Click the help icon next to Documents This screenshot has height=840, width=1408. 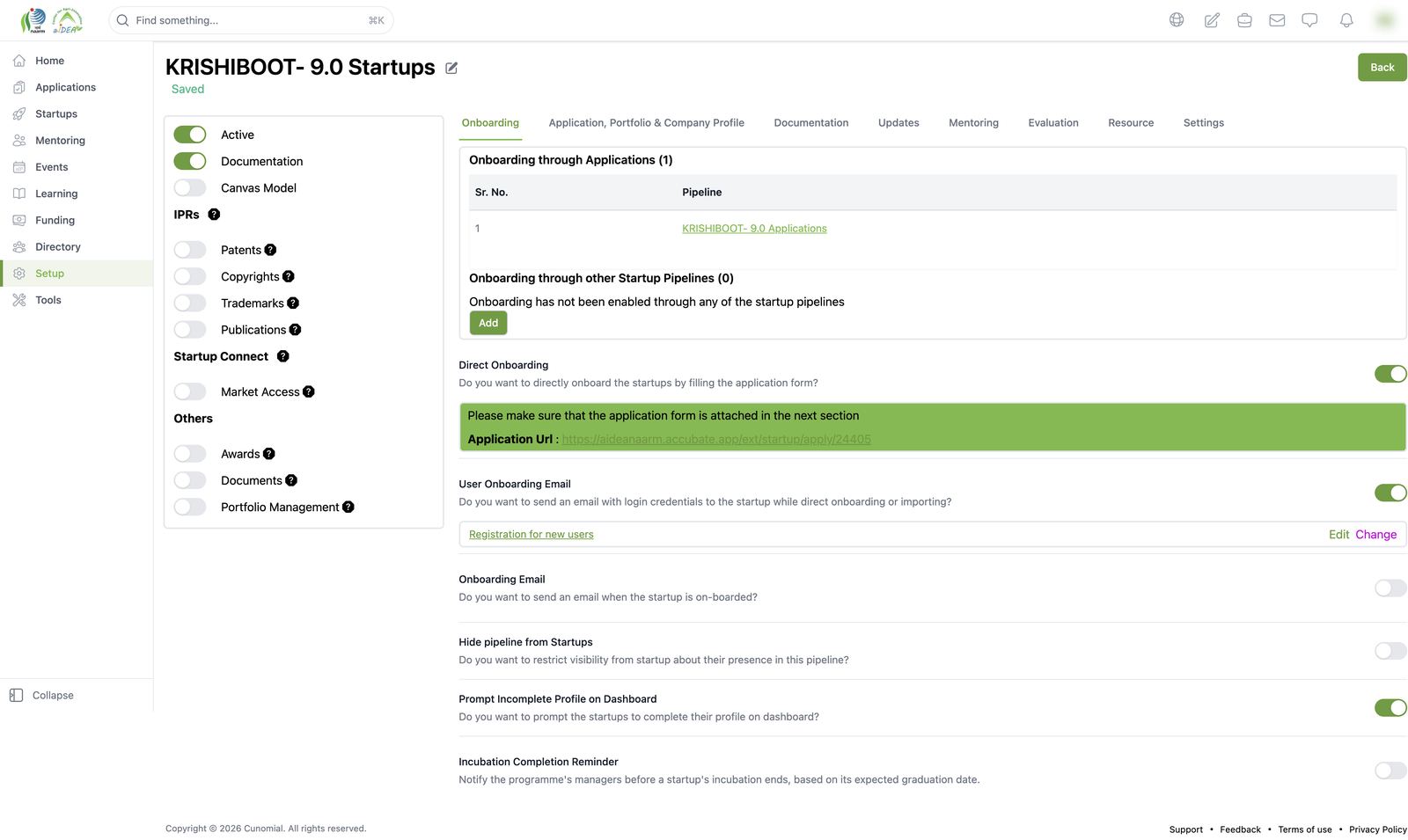tap(290, 480)
